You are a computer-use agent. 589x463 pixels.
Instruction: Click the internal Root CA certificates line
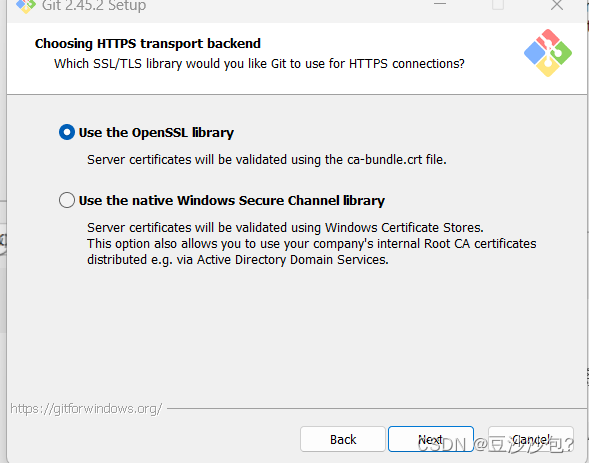click(x=312, y=244)
